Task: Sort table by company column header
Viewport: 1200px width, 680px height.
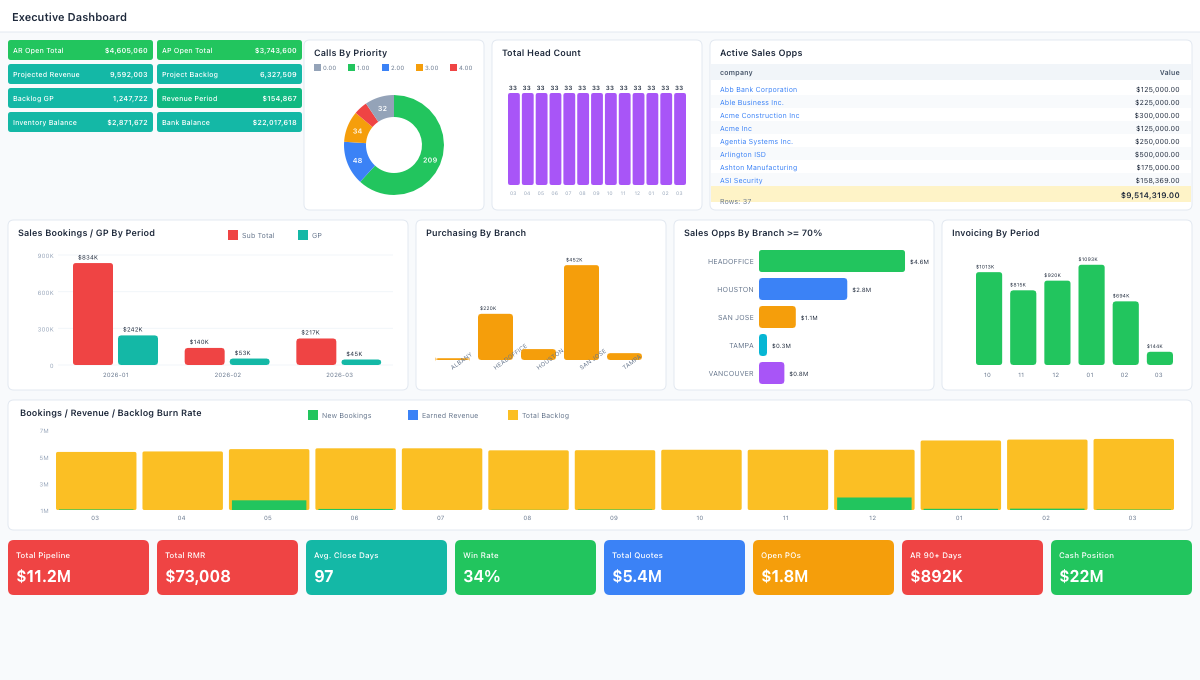Action: click(x=736, y=72)
